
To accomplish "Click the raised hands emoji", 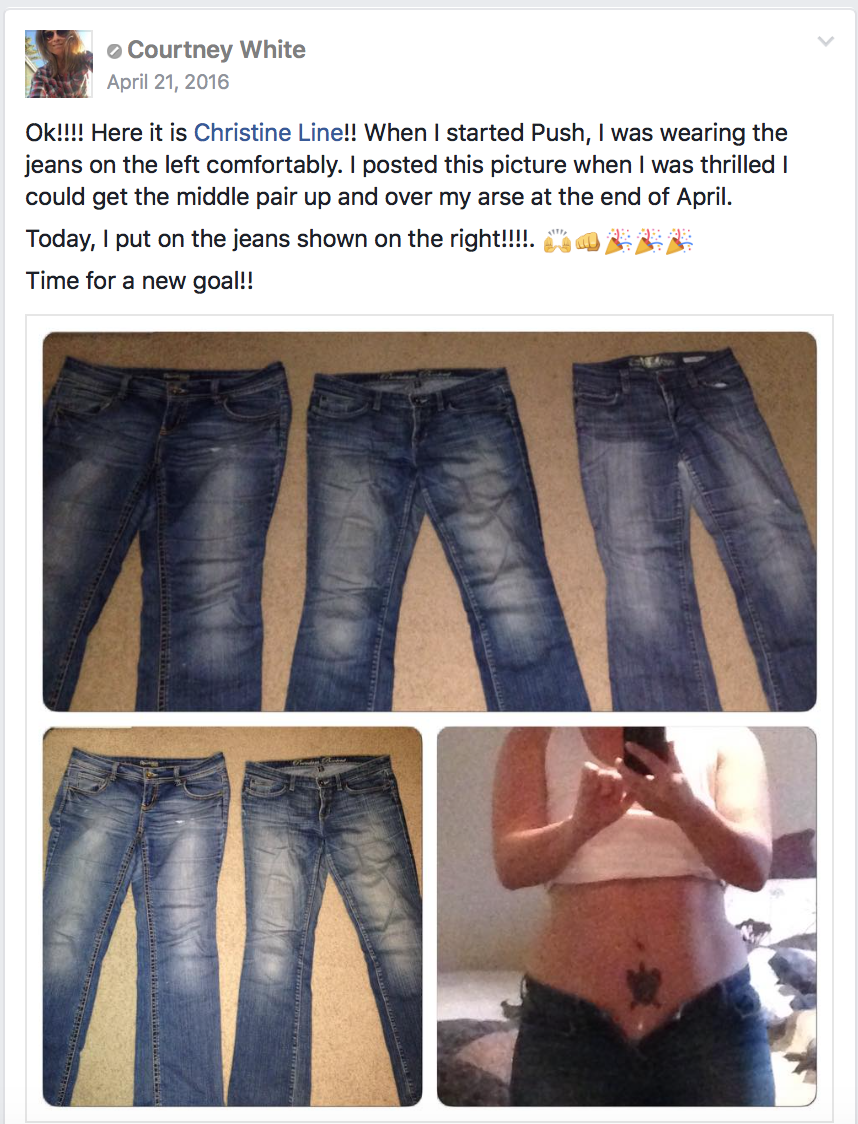I will pos(557,242).
